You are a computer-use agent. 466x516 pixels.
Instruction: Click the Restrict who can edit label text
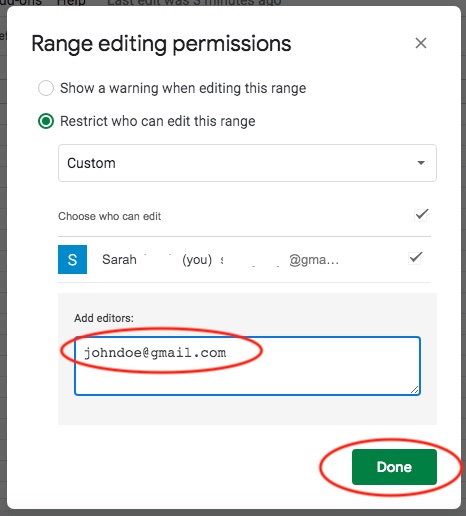[158, 121]
